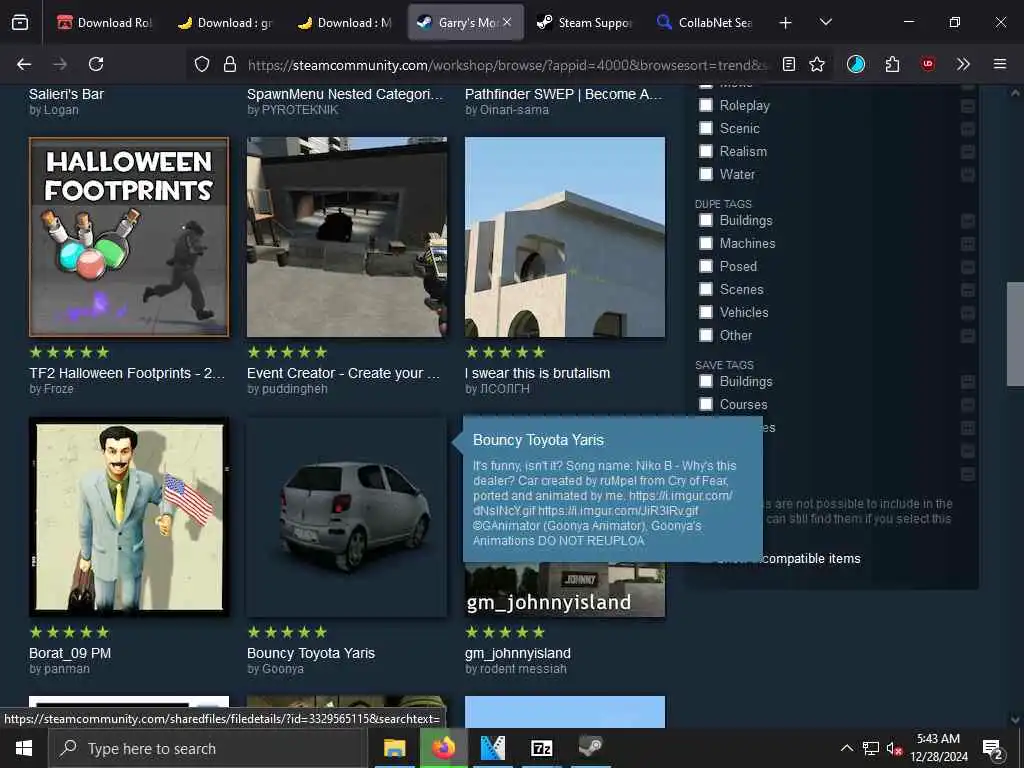Open Firefox View icon in the tab bar
Screen dimensions: 1024x768
tap(20, 22)
